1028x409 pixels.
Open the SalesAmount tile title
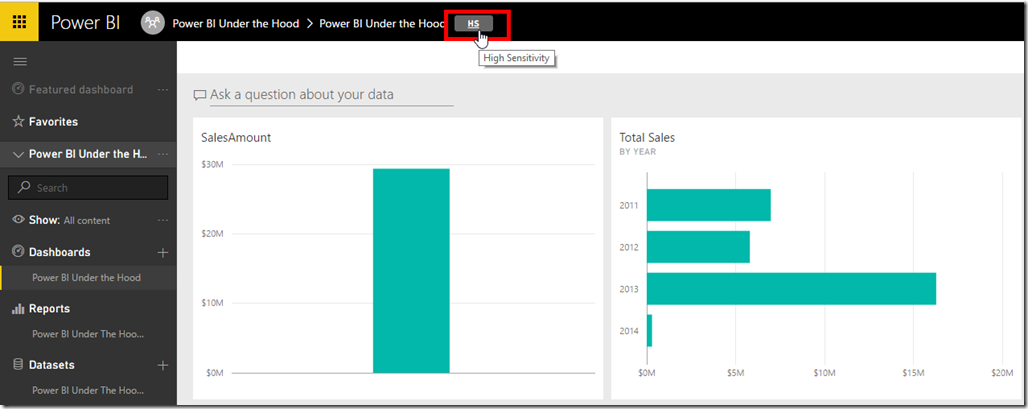coord(236,138)
